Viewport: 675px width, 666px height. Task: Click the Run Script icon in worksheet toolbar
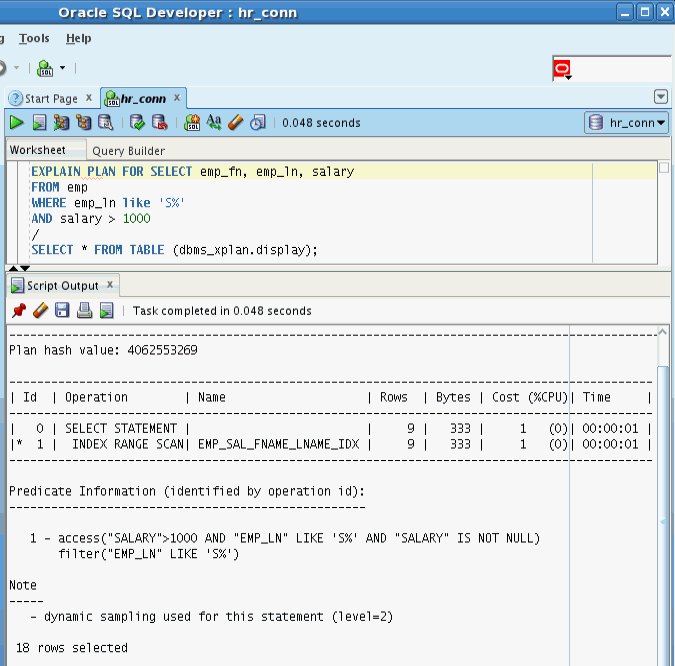click(x=39, y=123)
